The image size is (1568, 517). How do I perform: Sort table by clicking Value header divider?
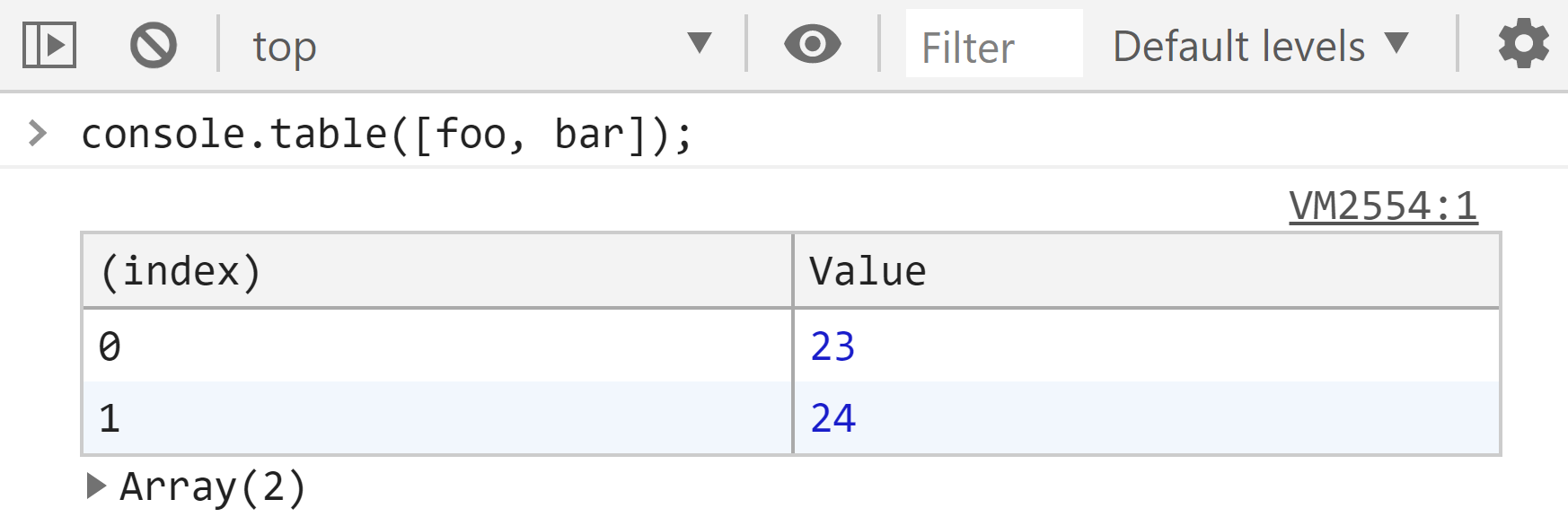click(x=794, y=269)
